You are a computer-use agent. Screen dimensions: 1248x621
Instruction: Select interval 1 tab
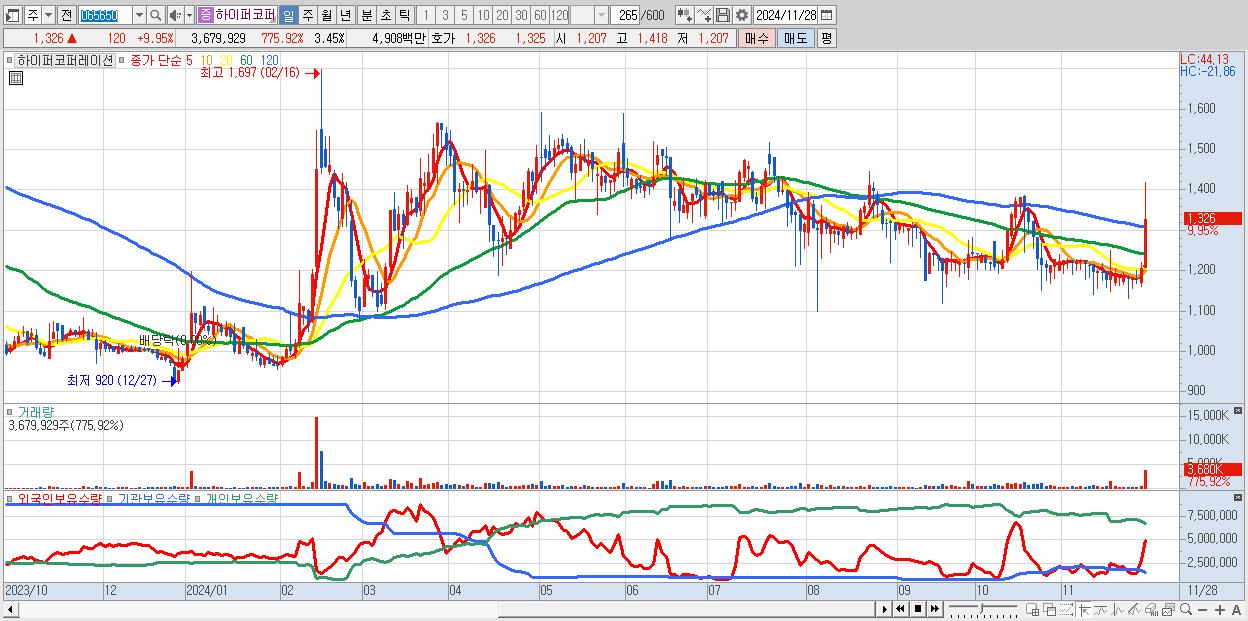coord(425,15)
